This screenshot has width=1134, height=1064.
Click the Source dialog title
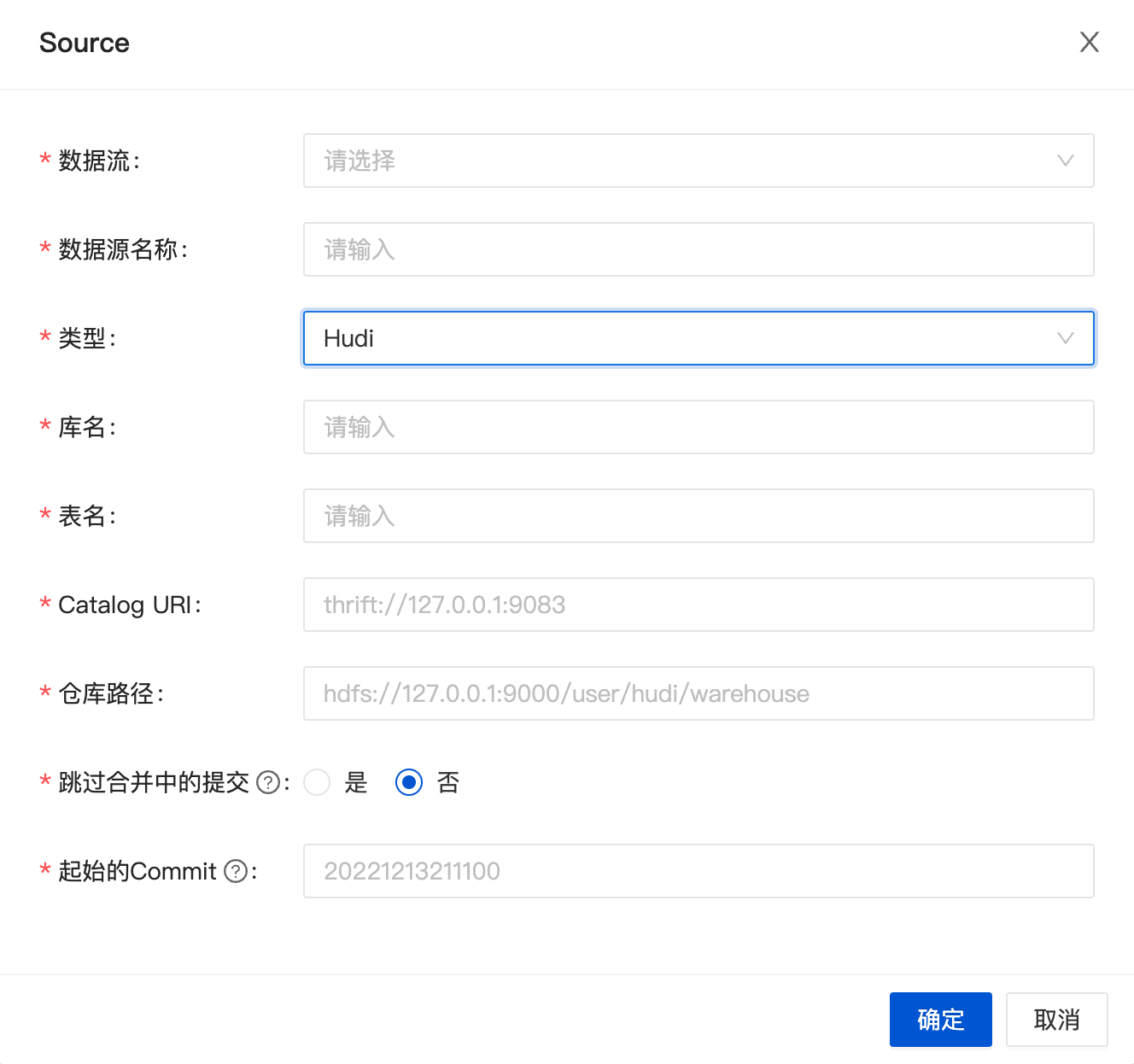tap(84, 43)
